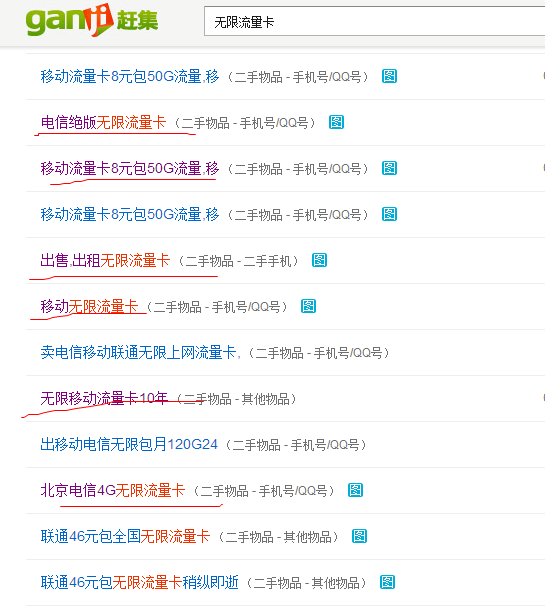Click category text after 北京电信4G无限流量卡
The width and height of the screenshot is (545, 606).
tap(264, 491)
